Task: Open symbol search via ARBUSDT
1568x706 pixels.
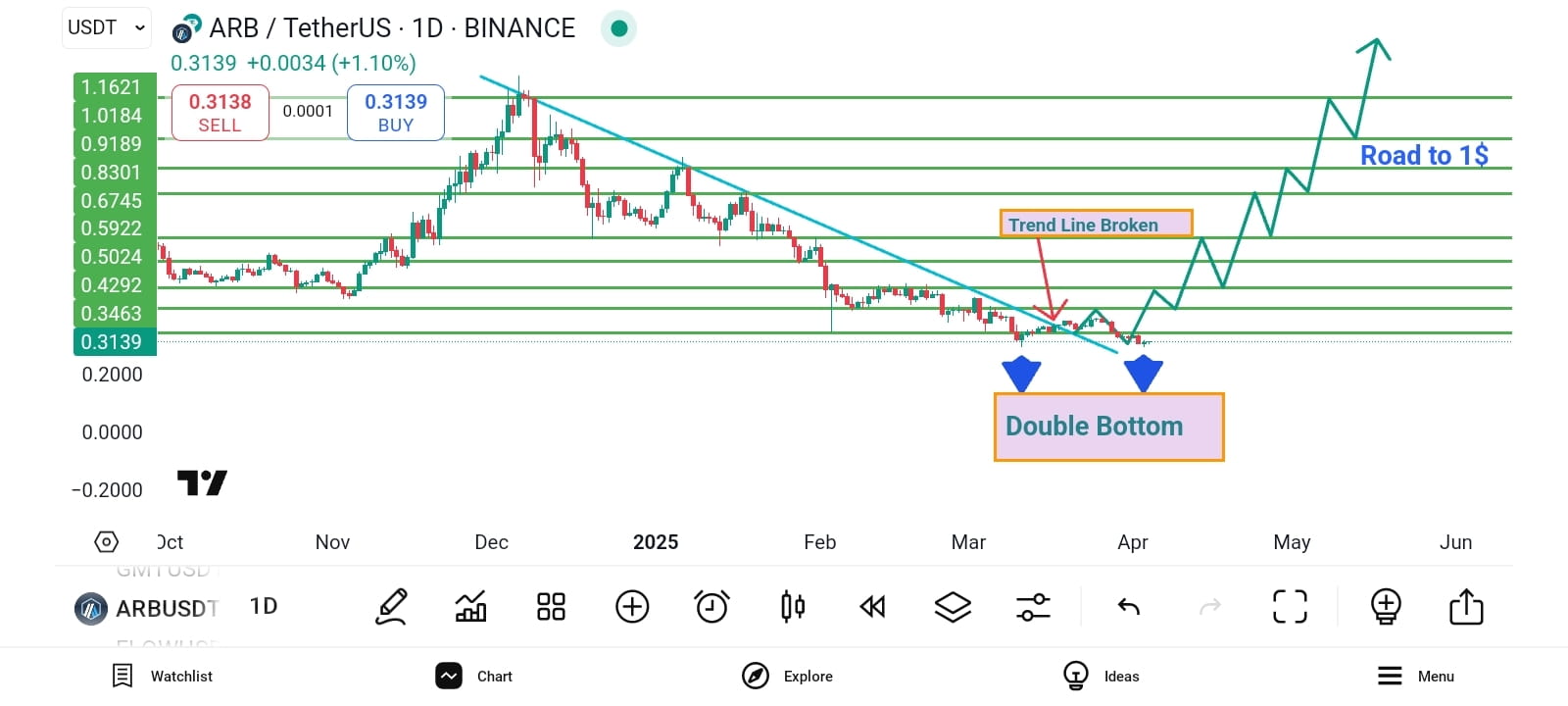Action: pyautogui.click(x=147, y=609)
